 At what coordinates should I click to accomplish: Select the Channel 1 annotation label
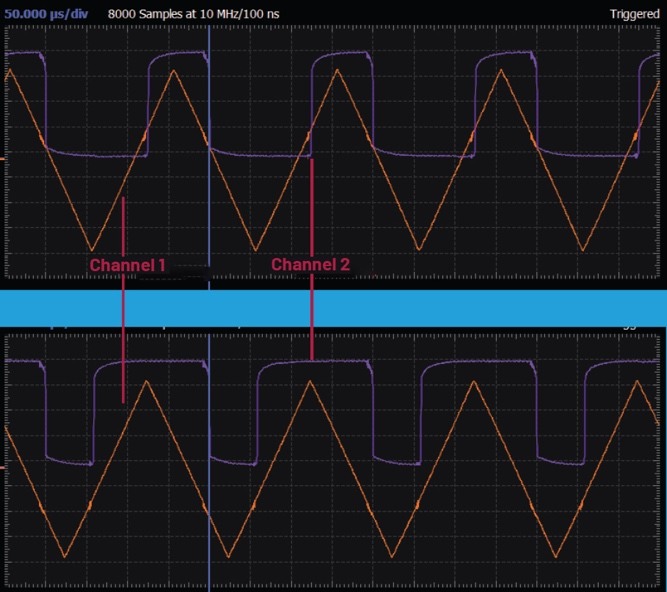click(x=127, y=265)
